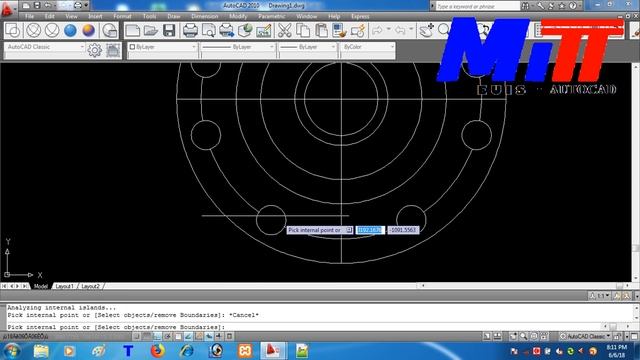The image size is (640, 360).
Task: Toggle Dynamic Input in status bar
Action: coord(209,337)
